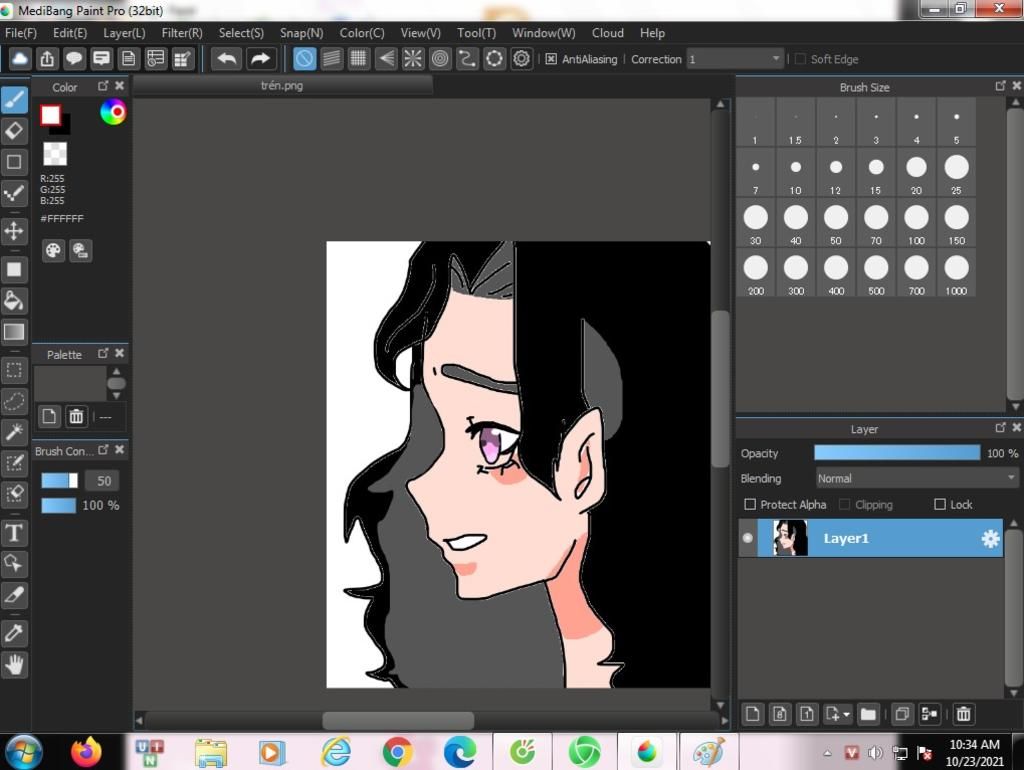Select the Move tool
Screen dimensions: 1024x770
tap(14, 231)
